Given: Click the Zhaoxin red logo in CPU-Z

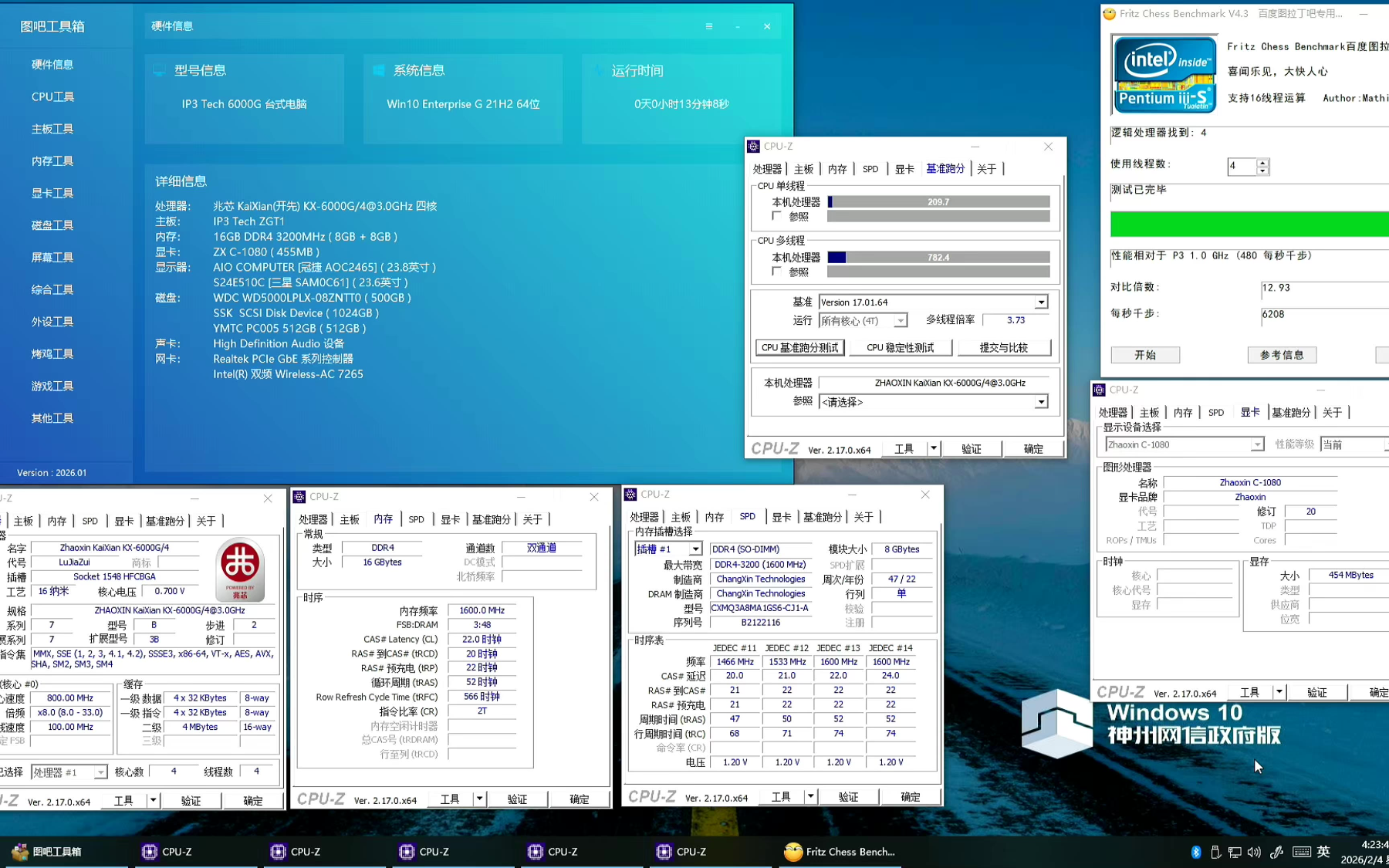Looking at the screenshot, I should coord(240,569).
